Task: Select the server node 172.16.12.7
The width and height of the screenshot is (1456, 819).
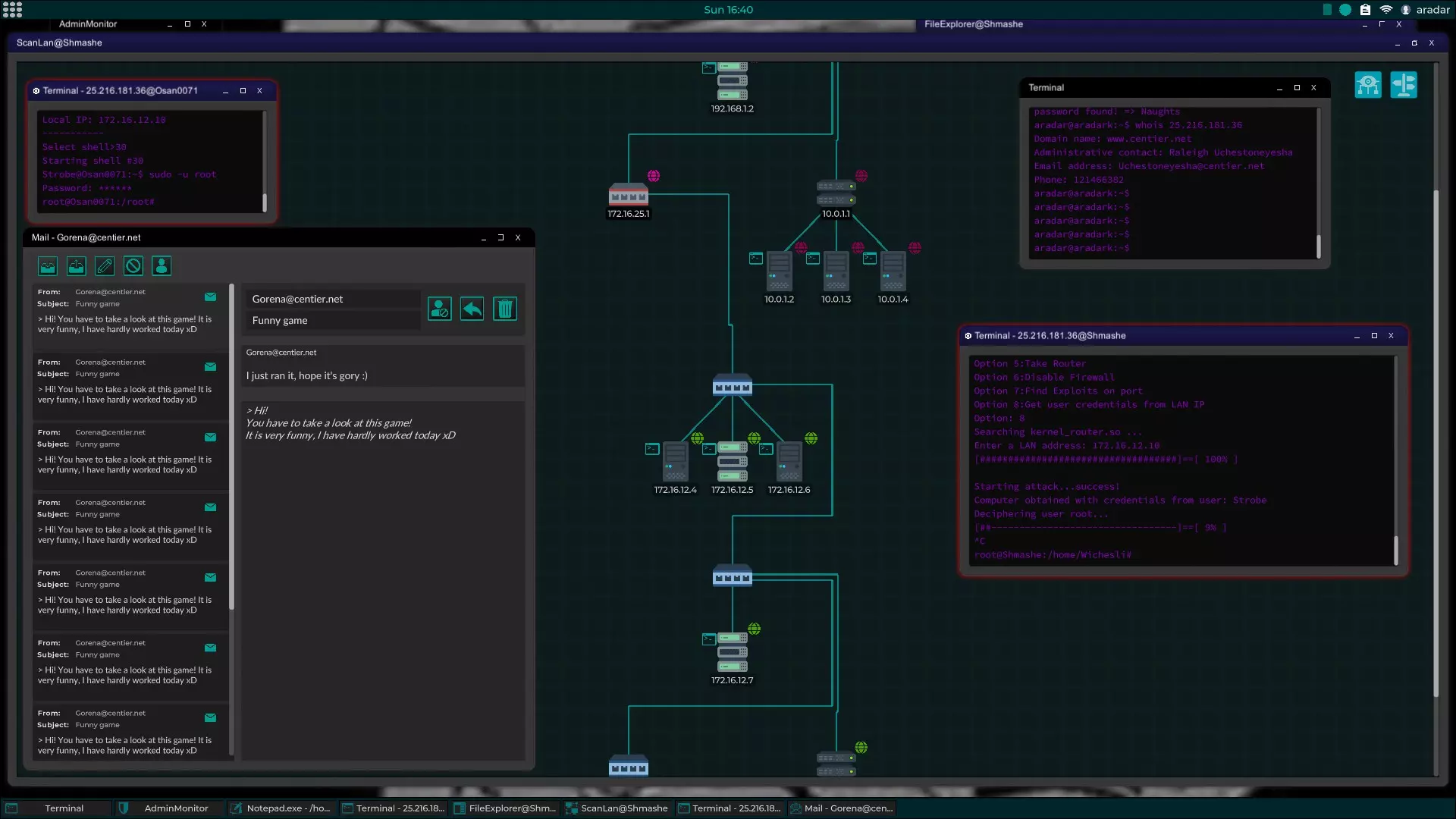Action: pos(733,652)
